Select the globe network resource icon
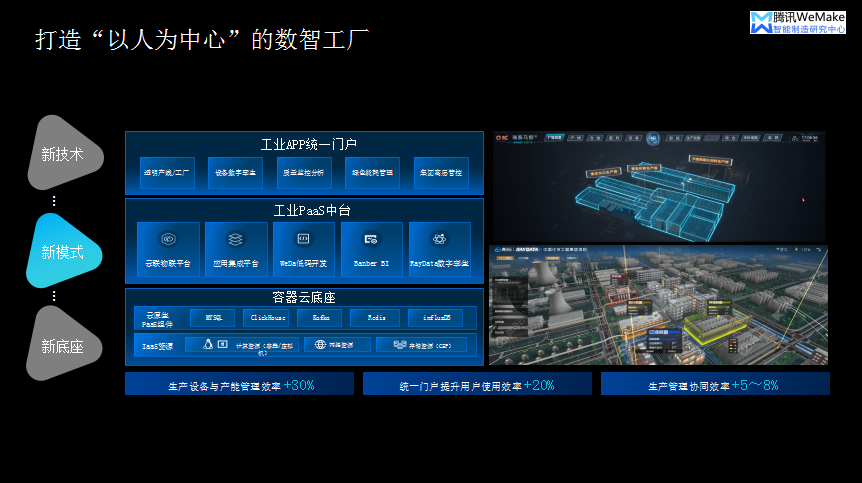Screen dimensions: 862x483 pyautogui.click(x=321, y=344)
